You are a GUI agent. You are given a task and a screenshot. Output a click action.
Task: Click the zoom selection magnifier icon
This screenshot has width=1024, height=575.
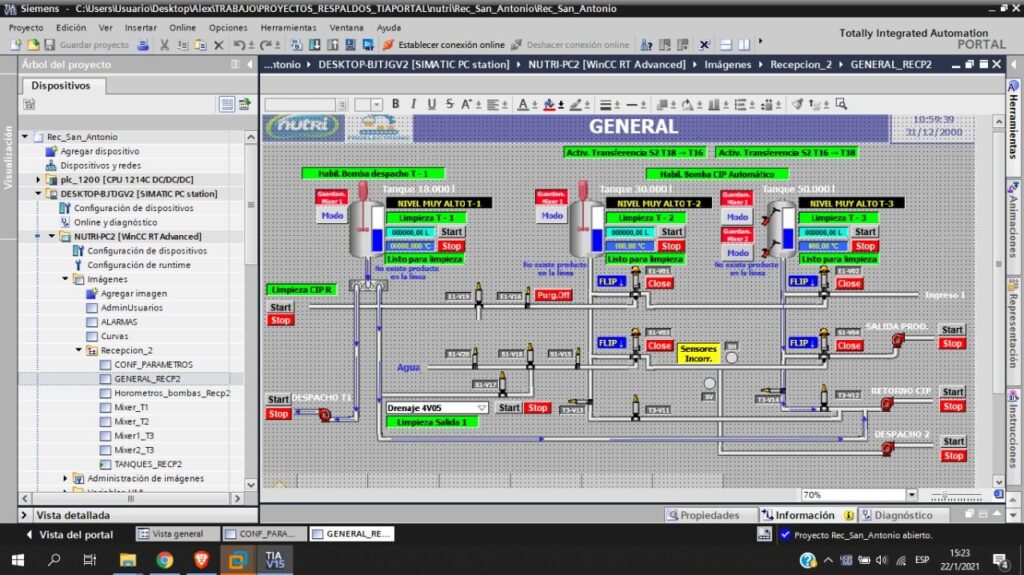(x=841, y=104)
